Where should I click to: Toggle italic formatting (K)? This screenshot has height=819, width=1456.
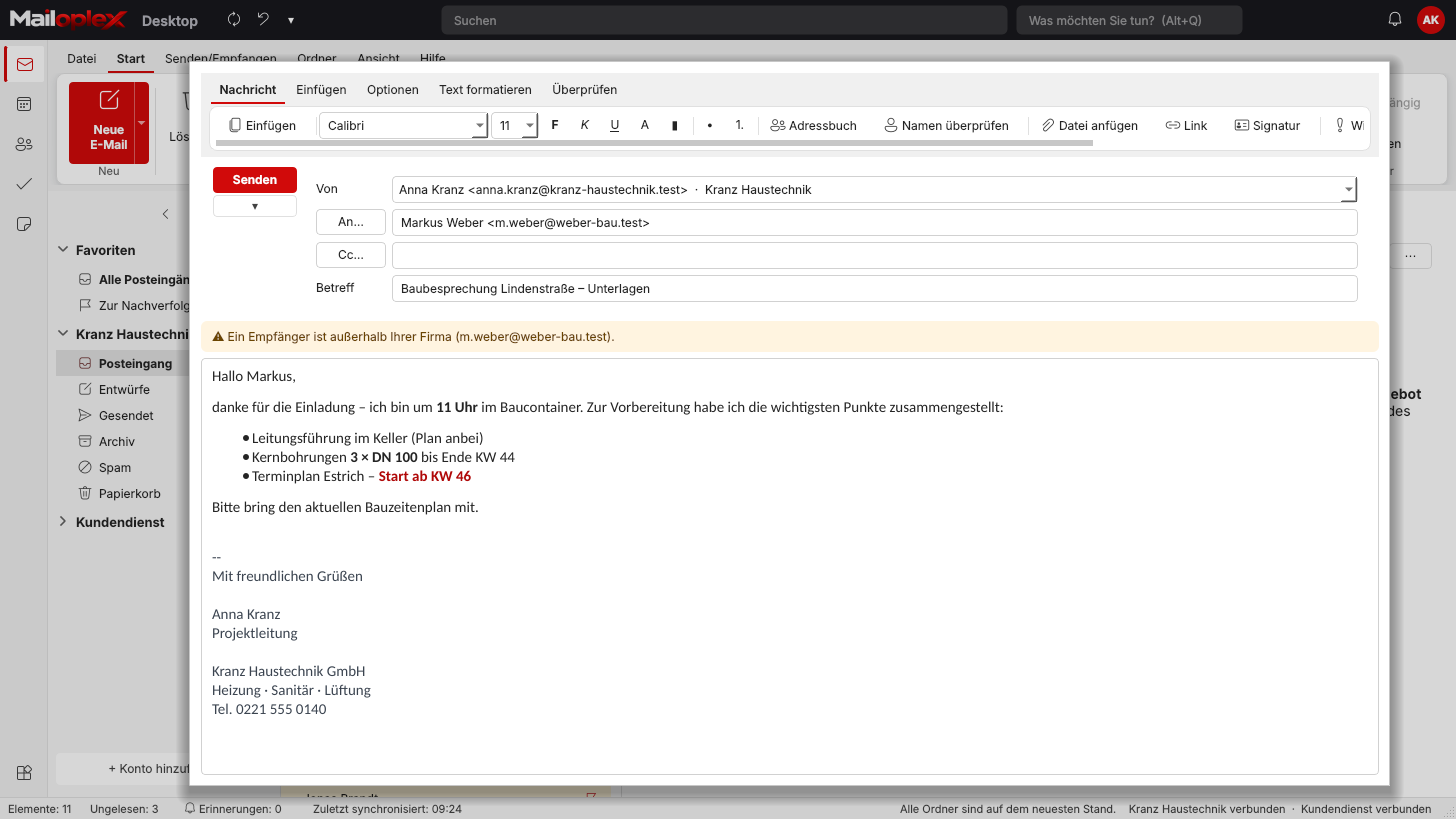[x=585, y=125]
